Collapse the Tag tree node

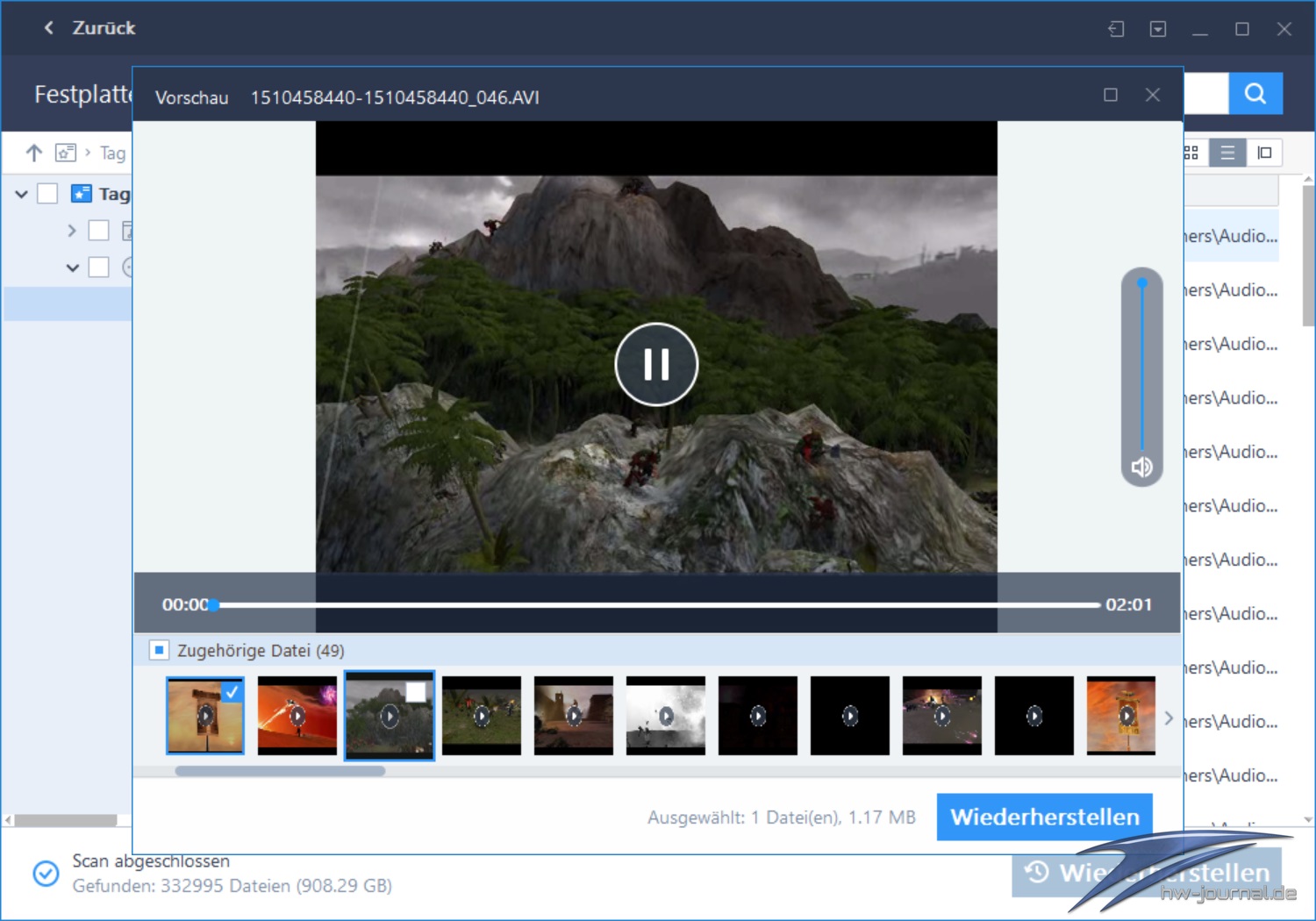coord(22,194)
